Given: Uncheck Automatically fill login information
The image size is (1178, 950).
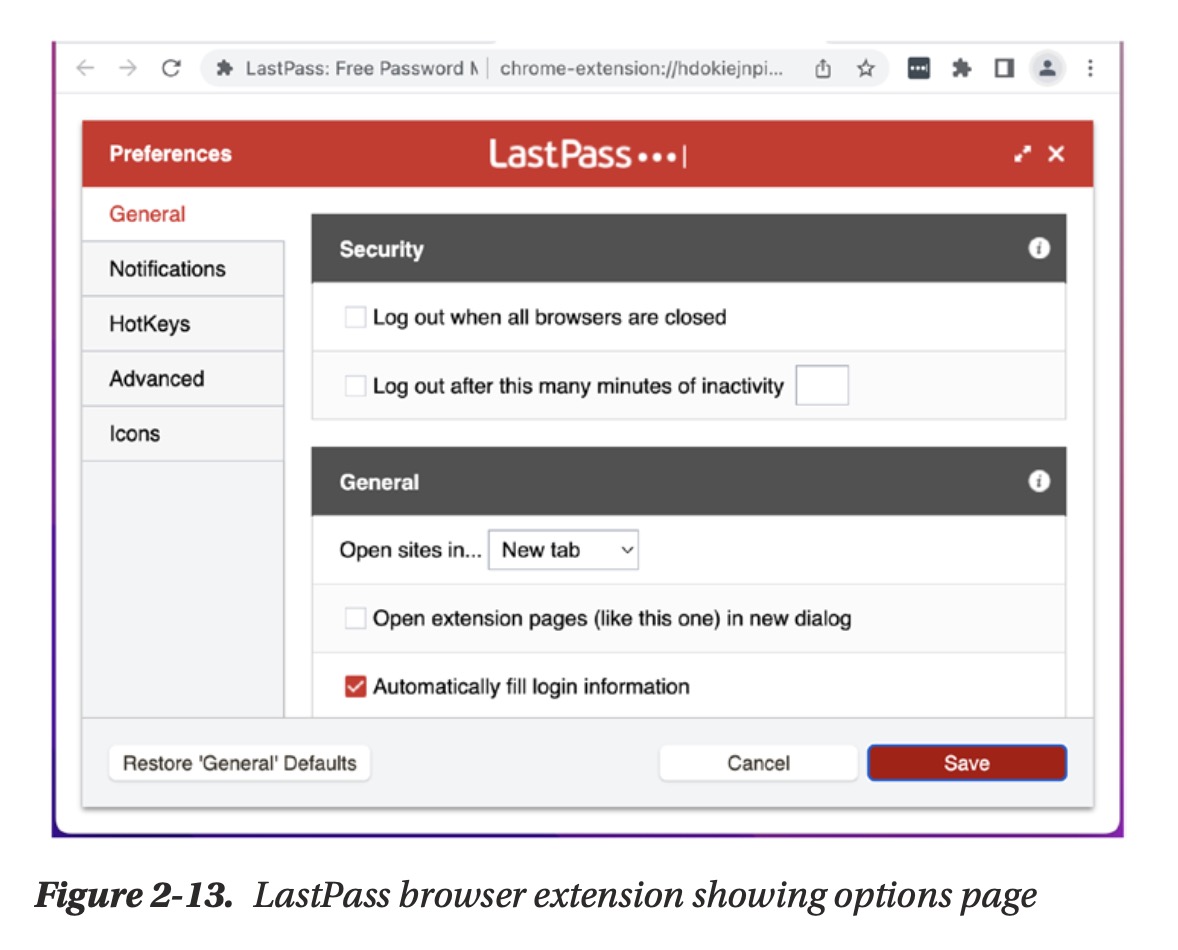Looking at the screenshot, I should pos(355,687).
